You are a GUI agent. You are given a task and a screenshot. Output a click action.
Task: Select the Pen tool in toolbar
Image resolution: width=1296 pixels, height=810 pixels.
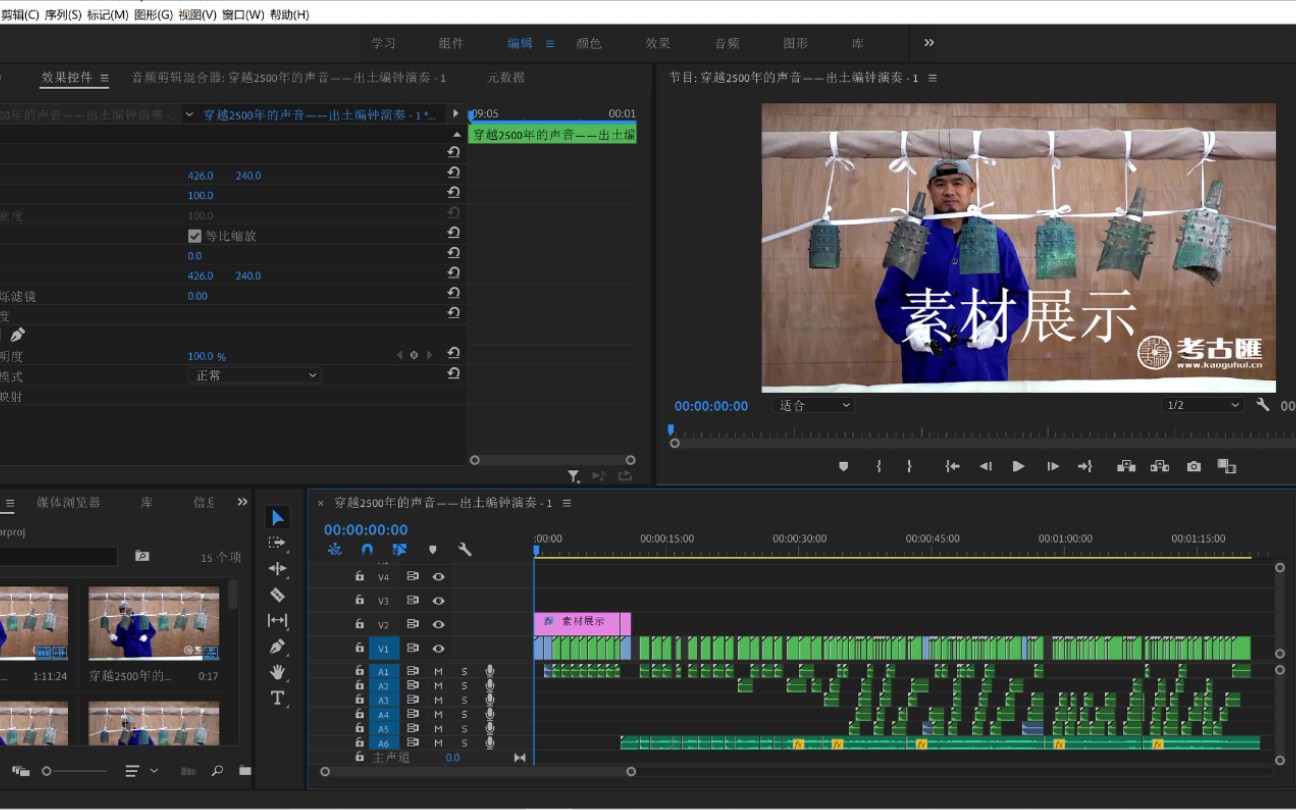(x=277, y=646)
